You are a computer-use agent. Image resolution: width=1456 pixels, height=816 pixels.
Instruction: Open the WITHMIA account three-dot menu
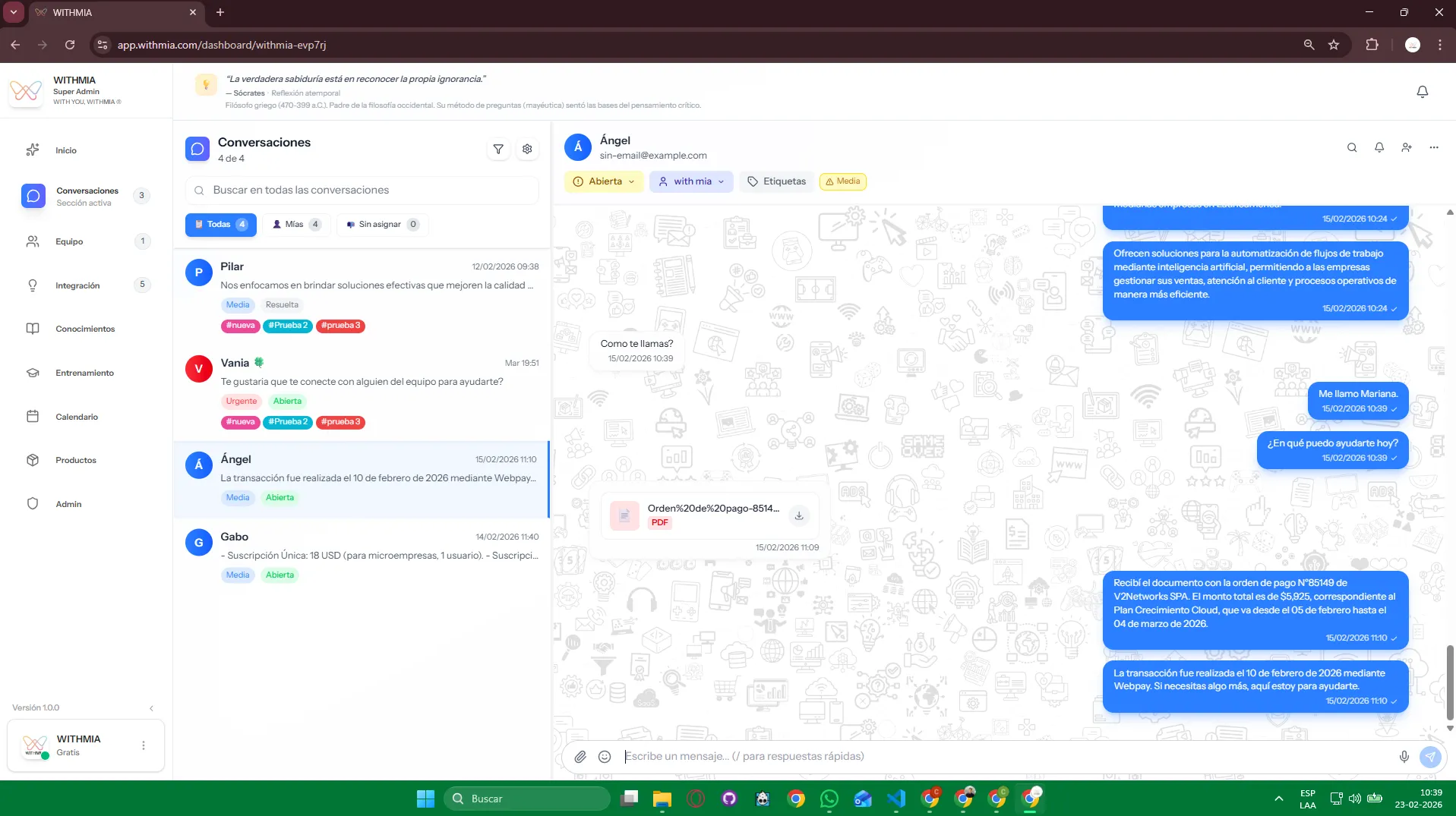pos(144,745)
